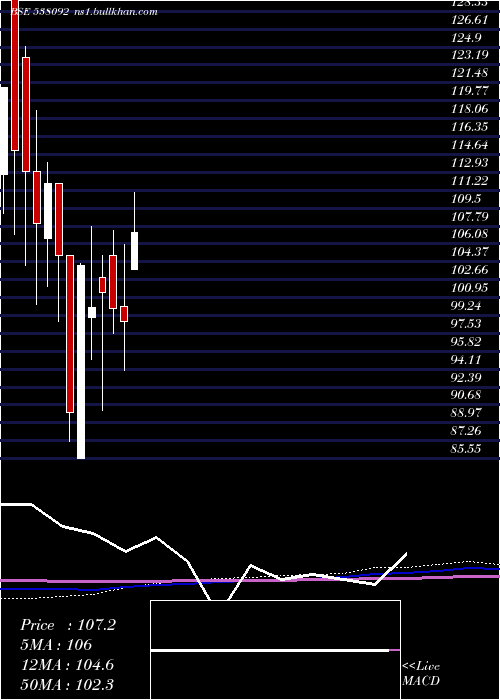
Task: Click the price label 85.55
Action: point(467,448)
